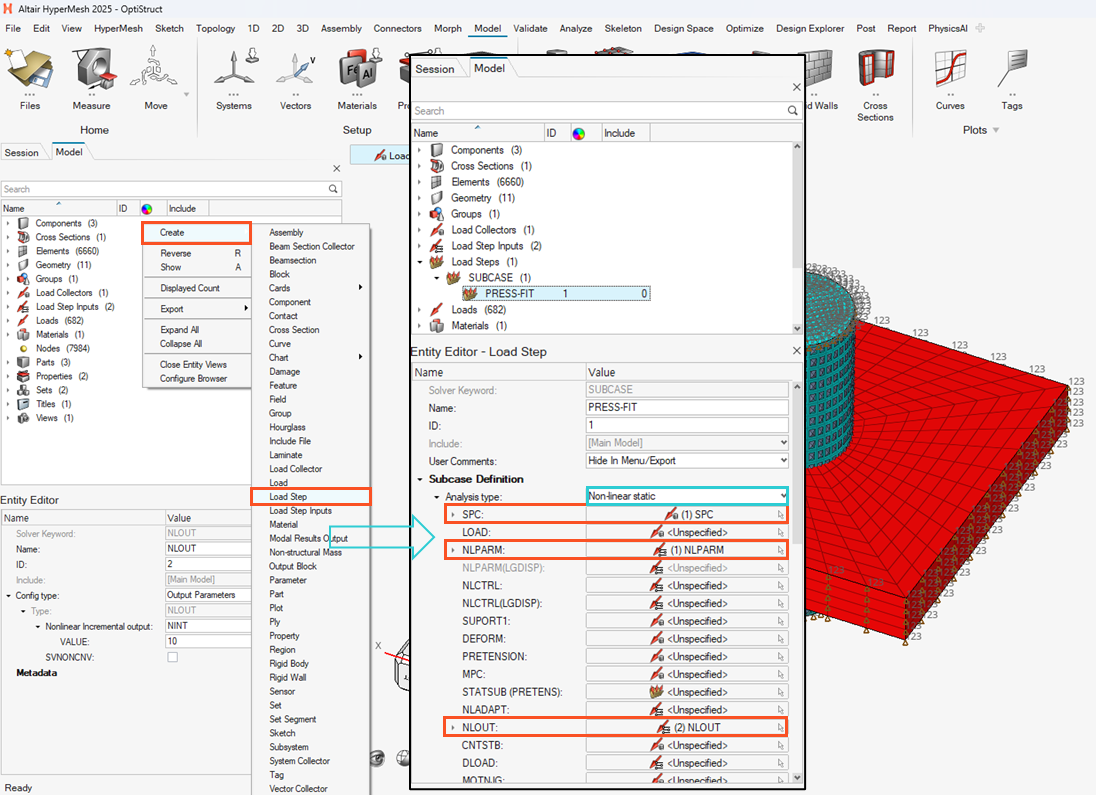Click the VALUE field showing 10
The width and height of the screenshot is (1096, 795).
[x=208, y=642]
